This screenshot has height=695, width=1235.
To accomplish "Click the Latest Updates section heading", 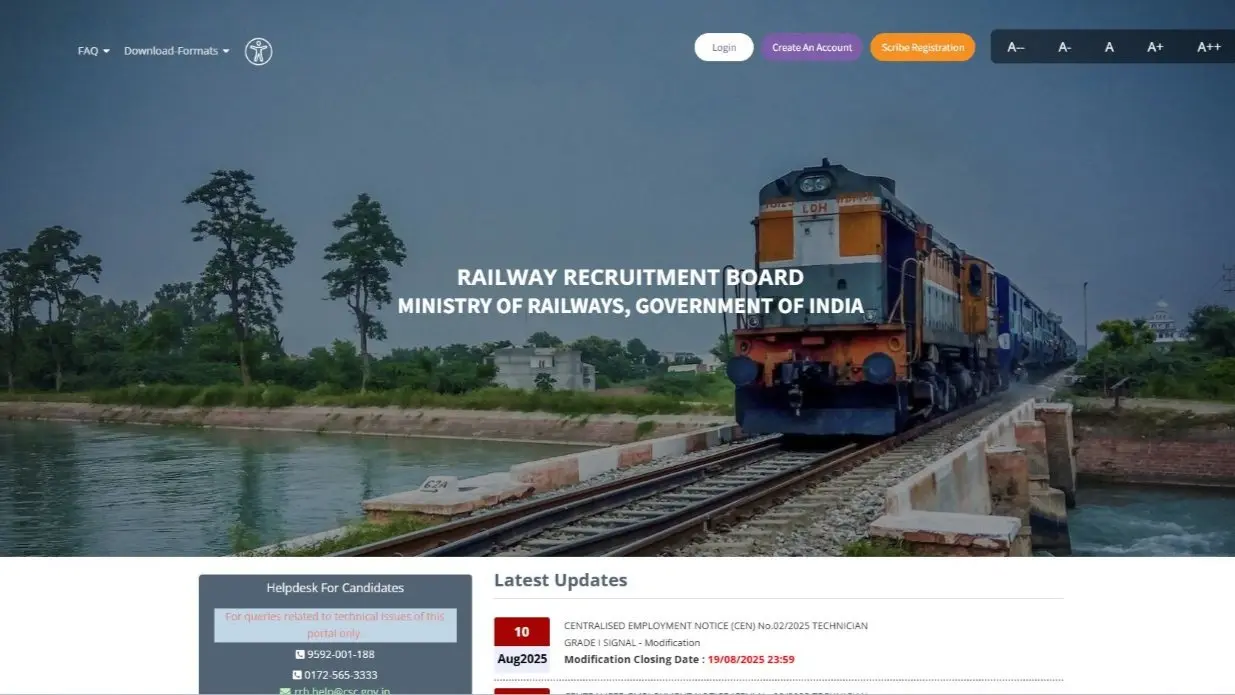I will pos(560,580).
